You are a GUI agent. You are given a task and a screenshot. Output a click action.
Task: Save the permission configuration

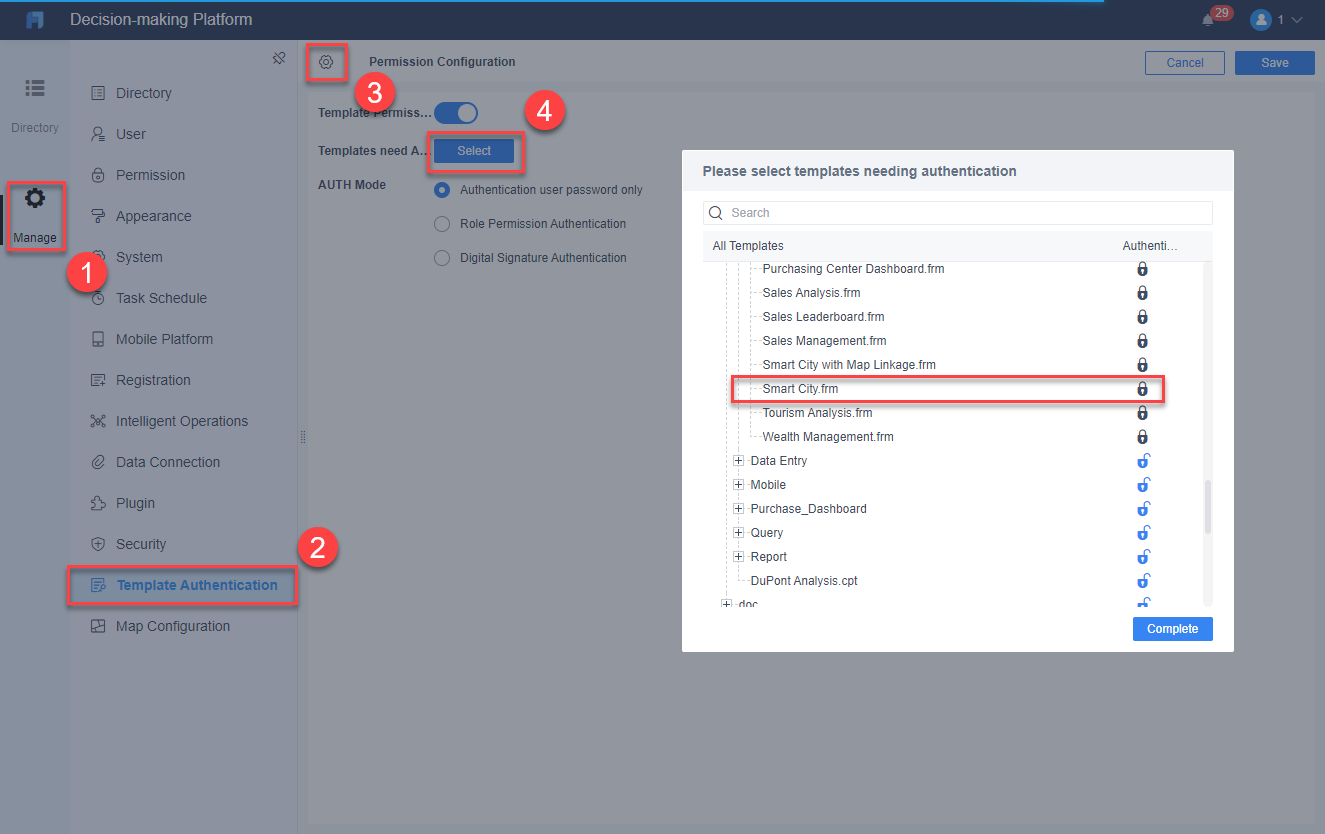click(1274, 62)
